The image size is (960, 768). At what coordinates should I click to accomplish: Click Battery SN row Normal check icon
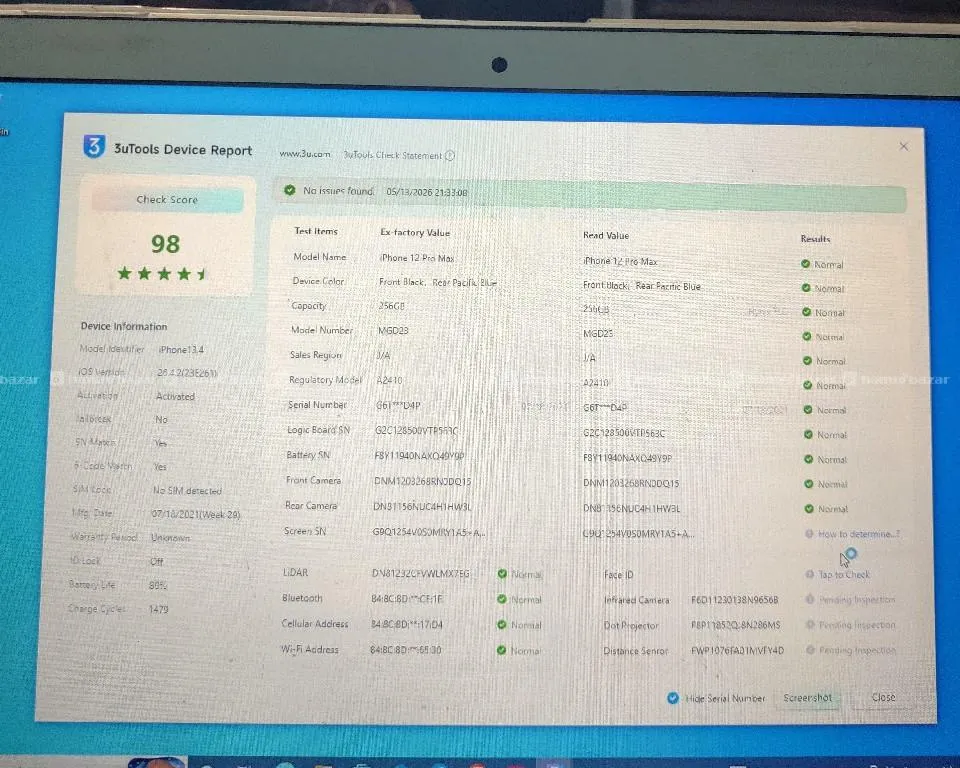809,459
